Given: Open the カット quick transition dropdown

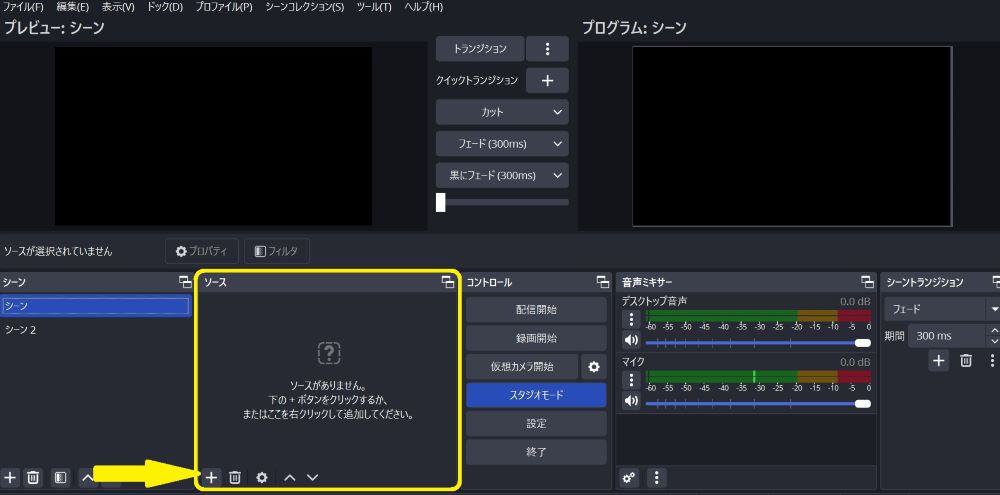Looking at the screenshot, I should coord(502,112).
